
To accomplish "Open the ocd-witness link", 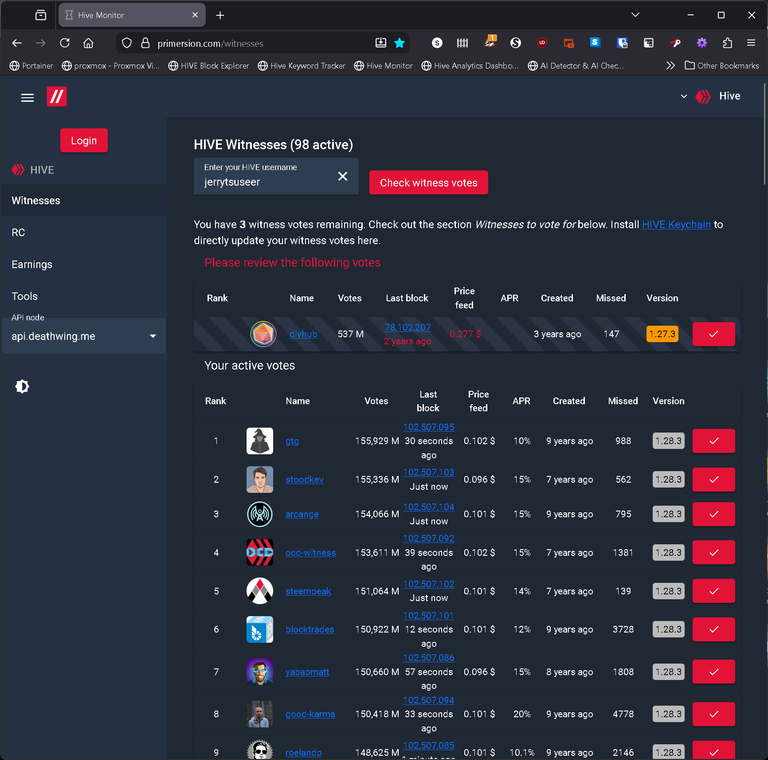I will pyautogui.click(x=311, y=552).
